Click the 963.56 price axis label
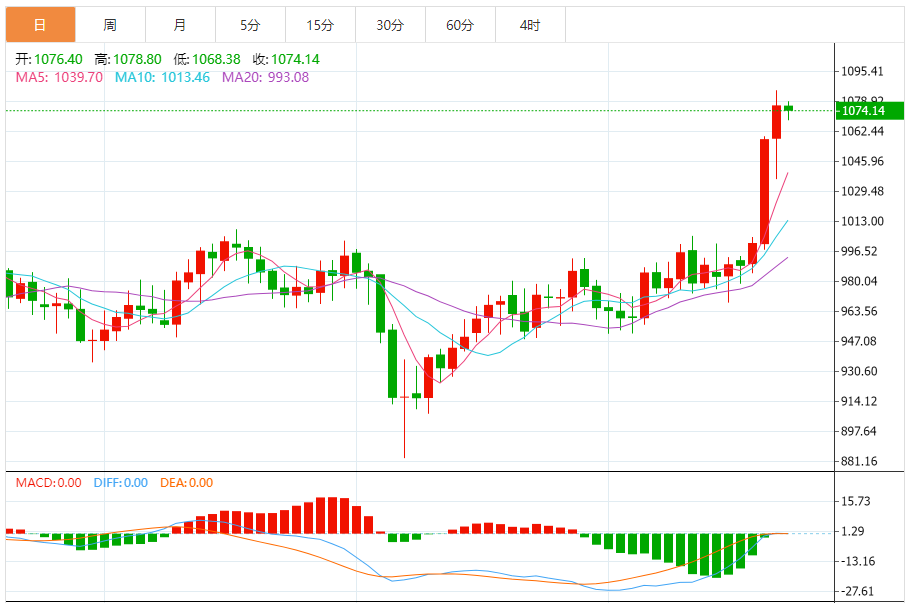Screen dimensions: 910x603 click(860, 311)
